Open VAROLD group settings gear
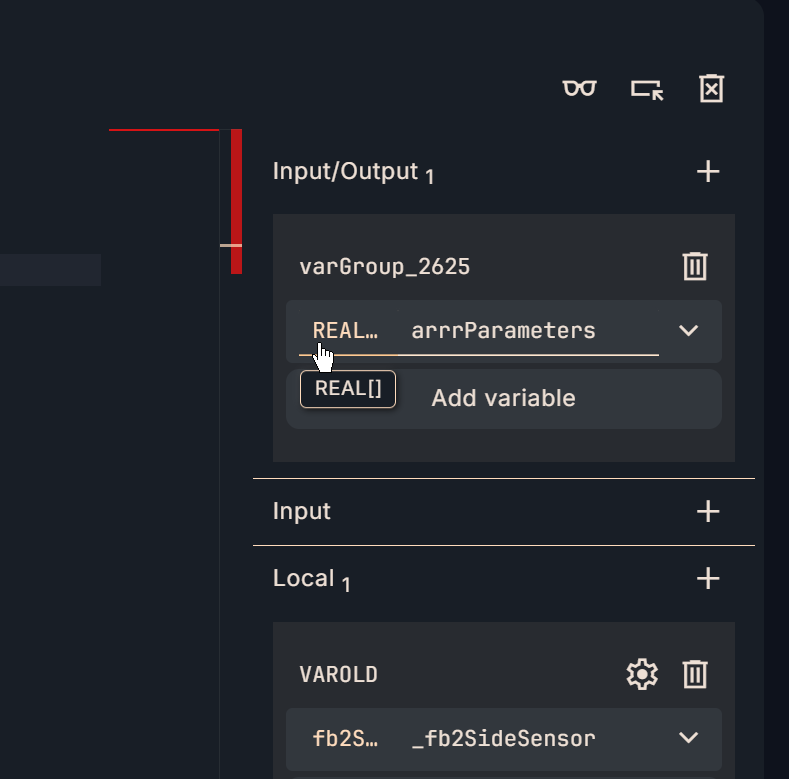The height and width of the screenshot is (779, 789). pos(642,674)
